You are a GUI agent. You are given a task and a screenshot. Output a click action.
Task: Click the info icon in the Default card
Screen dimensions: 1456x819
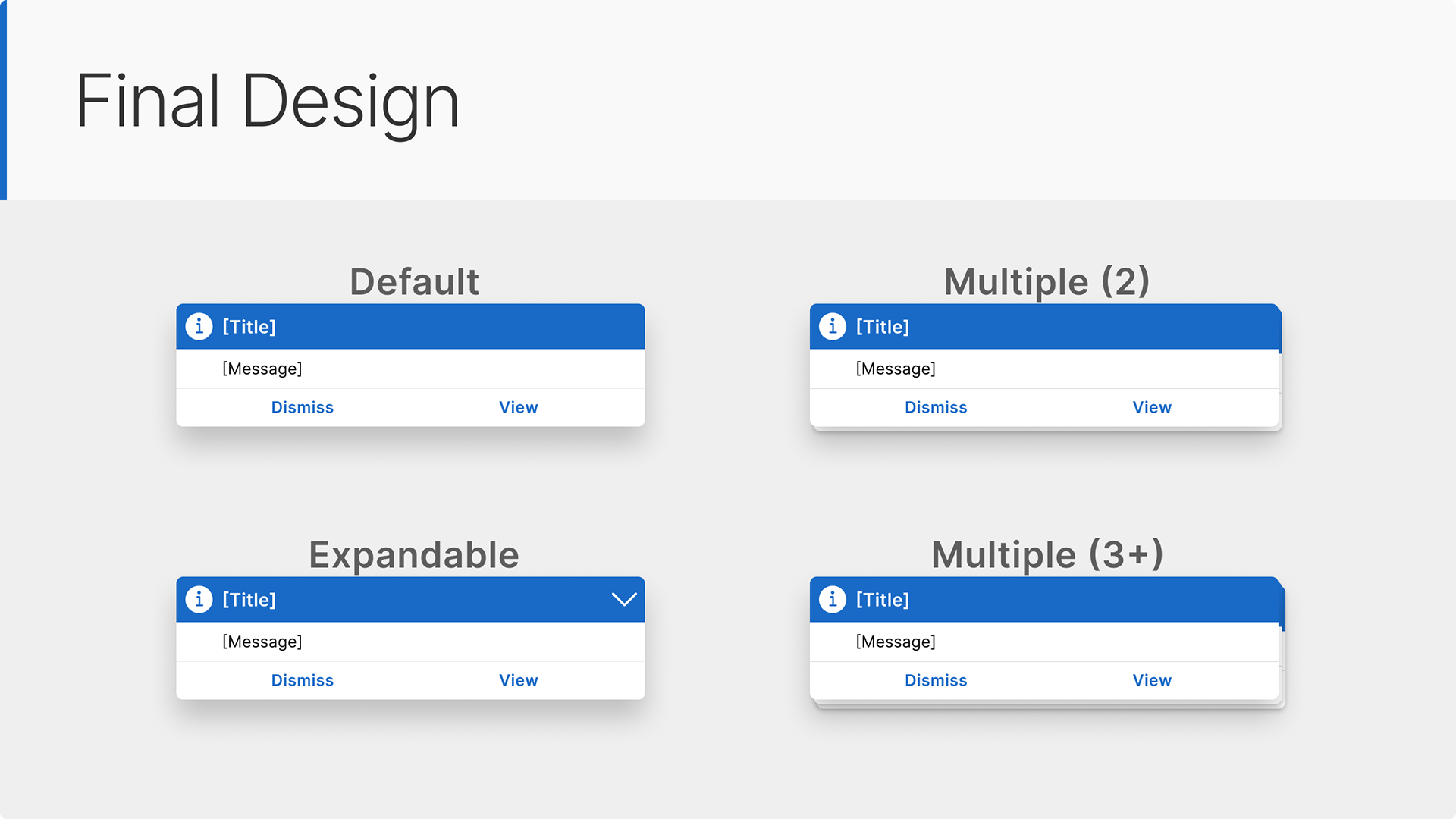pos(199,326)
